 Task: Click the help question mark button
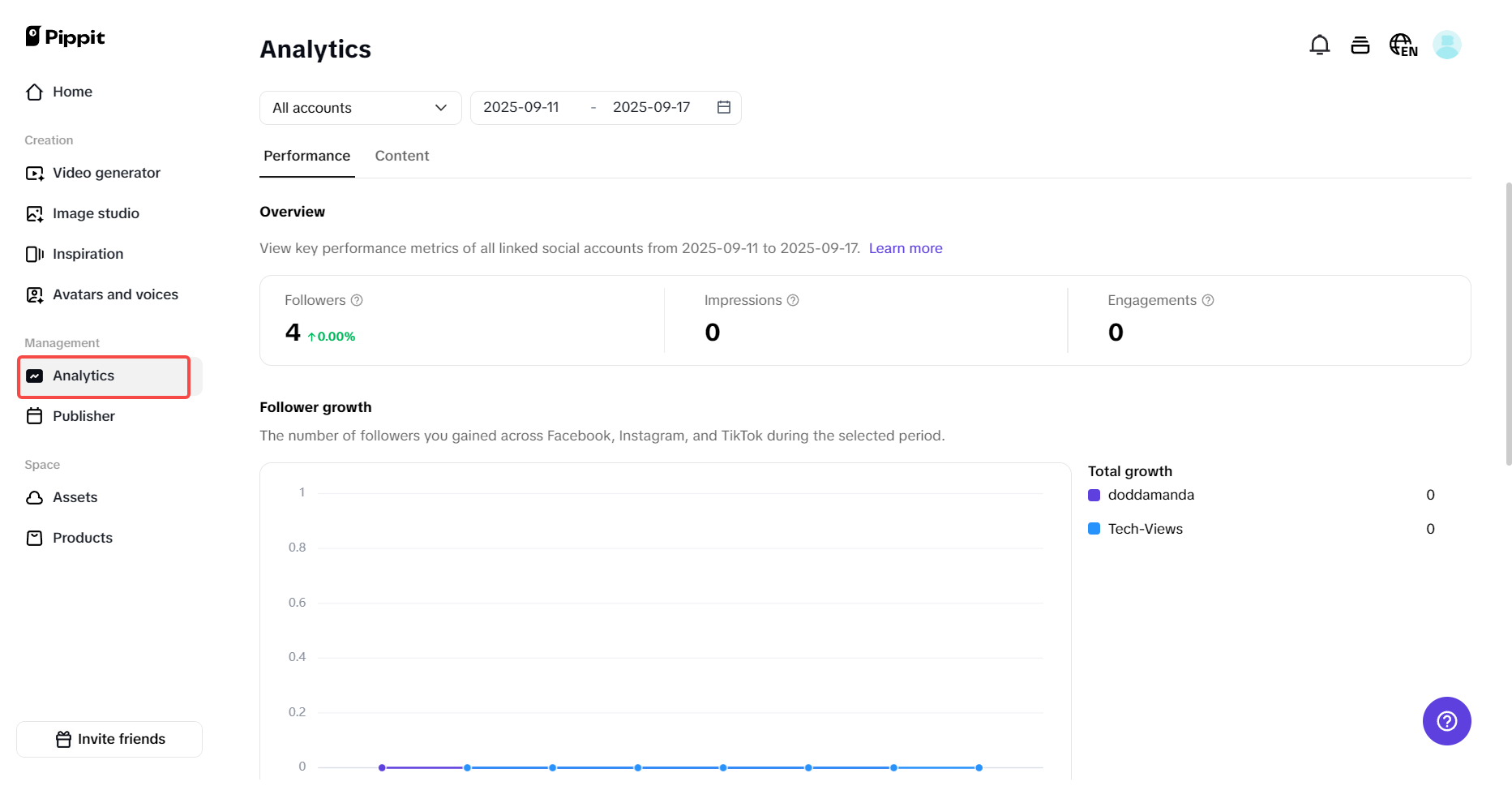pos(1446,721)
